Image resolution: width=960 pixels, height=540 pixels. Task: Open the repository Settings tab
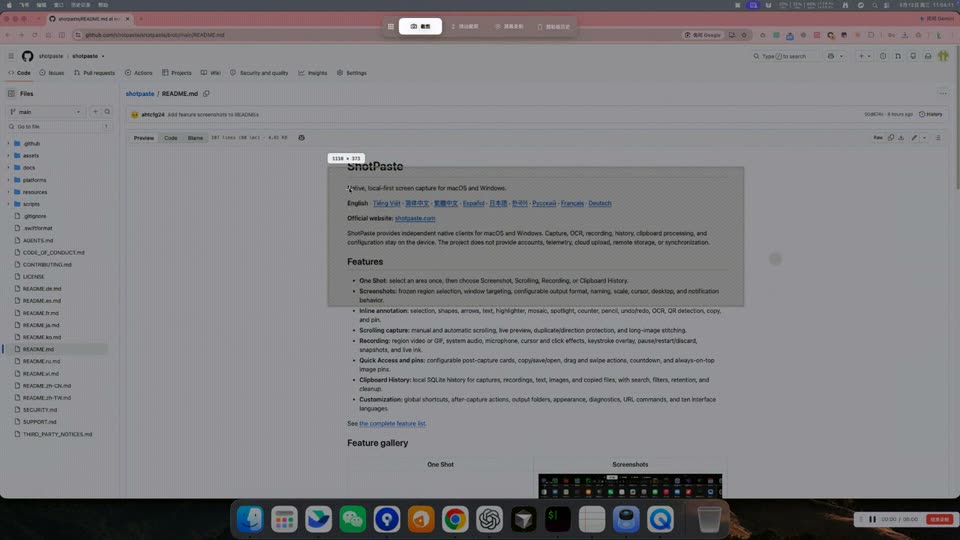(352, 73)
